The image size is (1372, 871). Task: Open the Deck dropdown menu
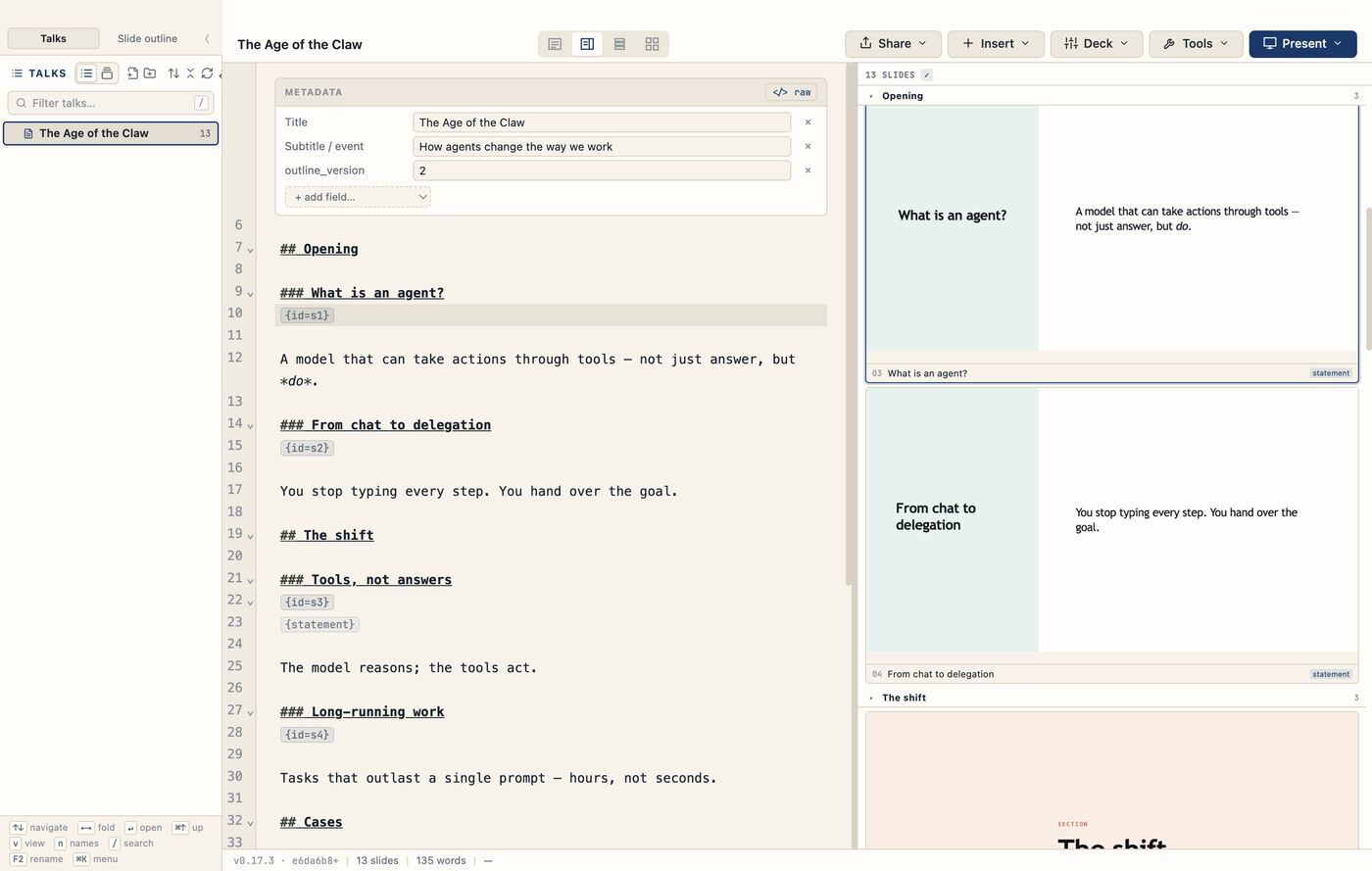coord(1096,44)
